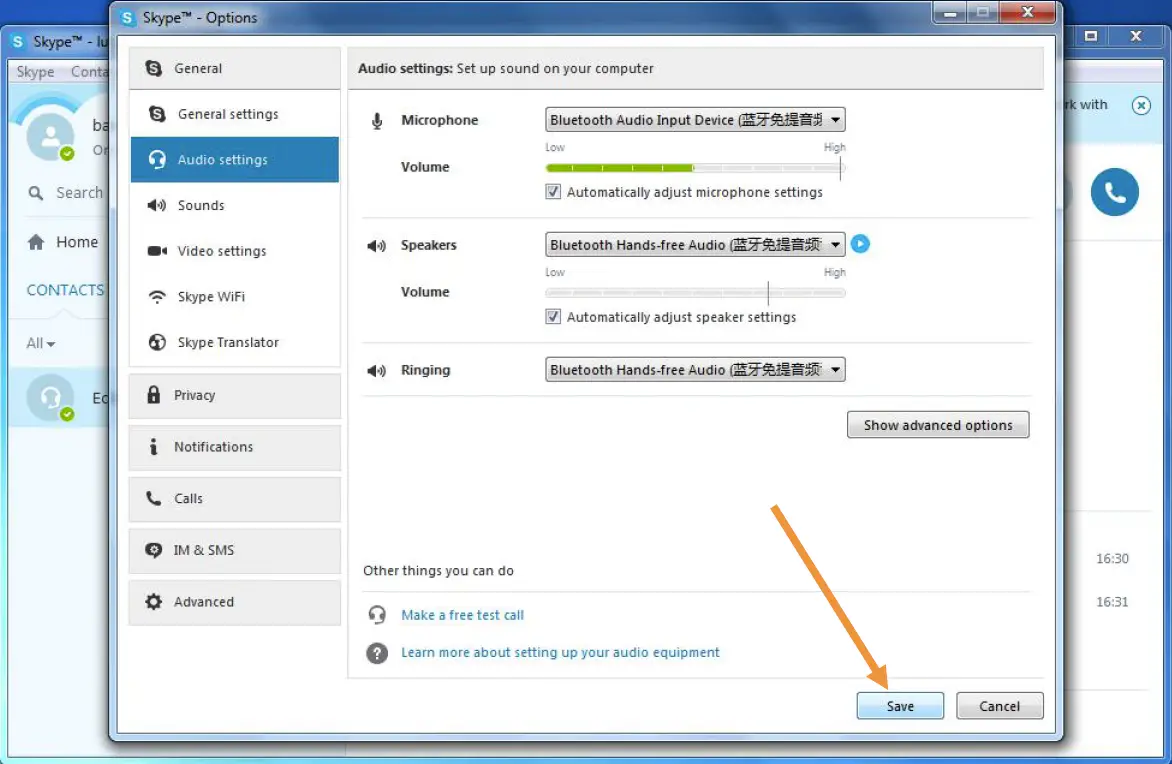The image size is (1172, 764).
Task: Save the audio settings
Action: click(x=900, y=706)
